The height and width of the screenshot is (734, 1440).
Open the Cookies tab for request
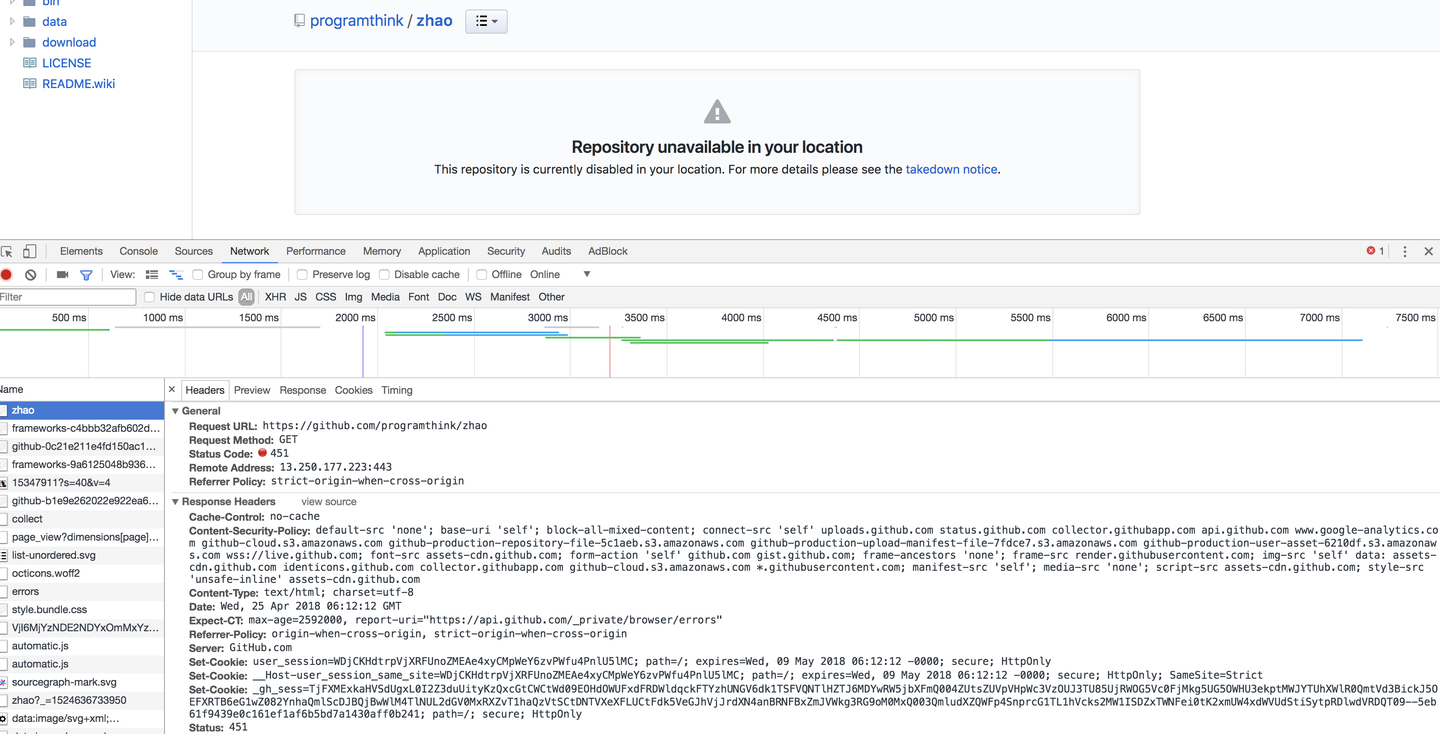point(353,390)
